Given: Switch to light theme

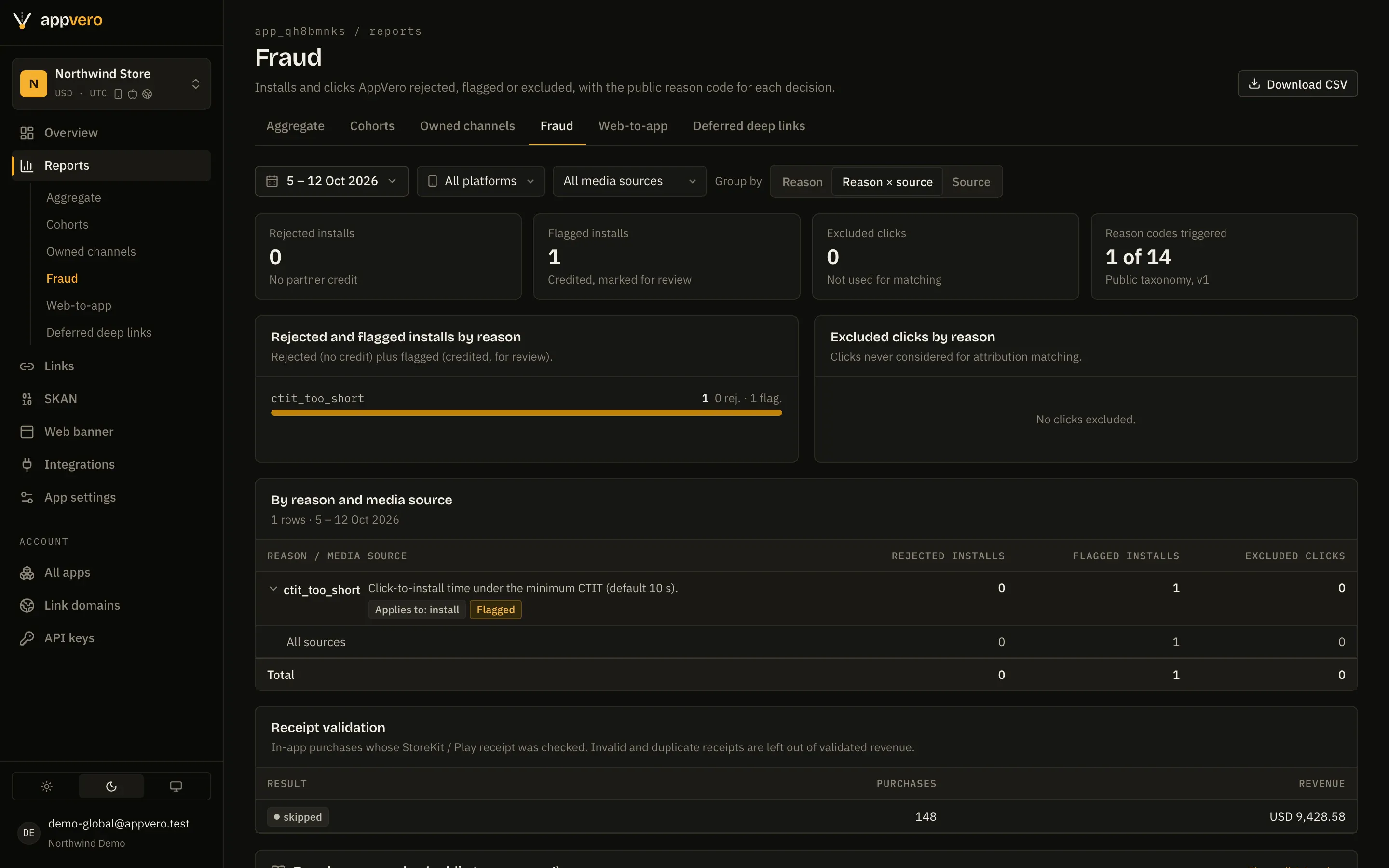Looking at the screenshot, I should [x=46, y=786].
